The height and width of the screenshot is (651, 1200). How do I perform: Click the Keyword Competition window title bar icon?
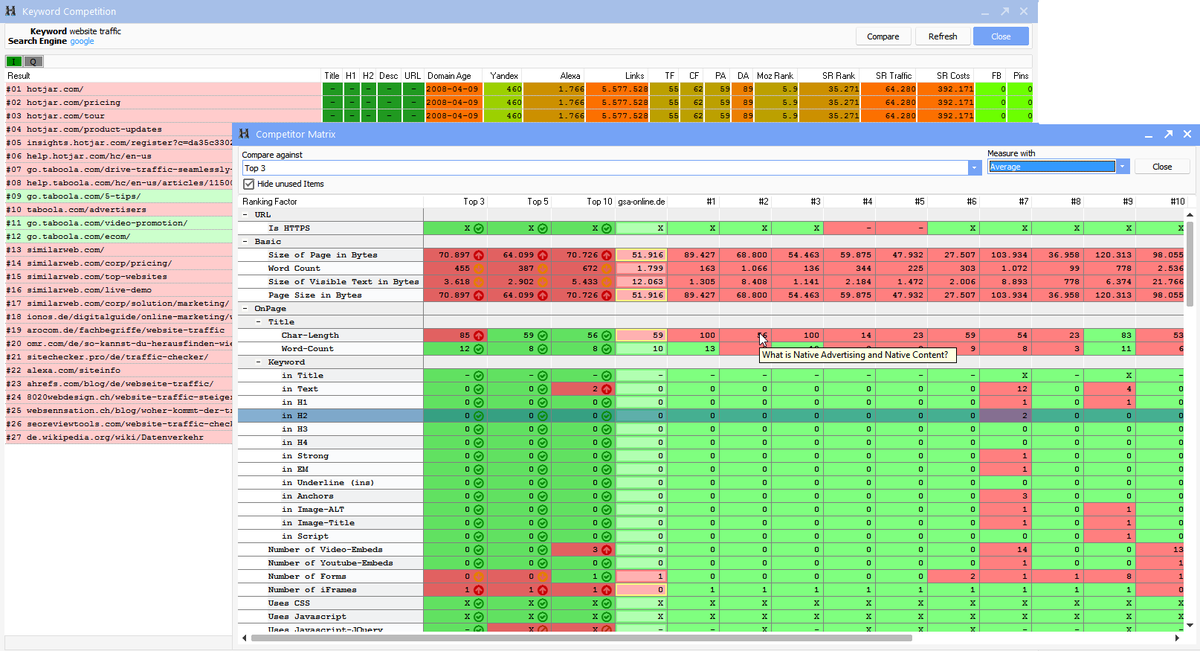pyautogui.click(x=10, y=11)
